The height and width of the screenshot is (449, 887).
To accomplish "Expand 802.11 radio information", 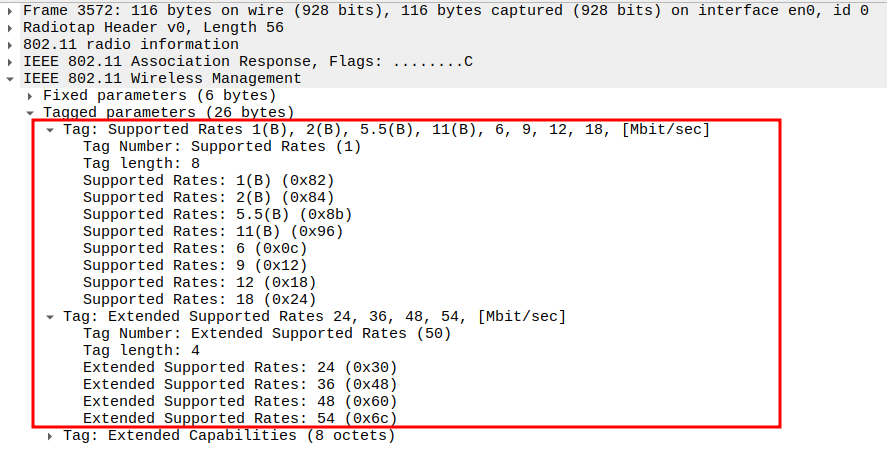I will 10,44.
